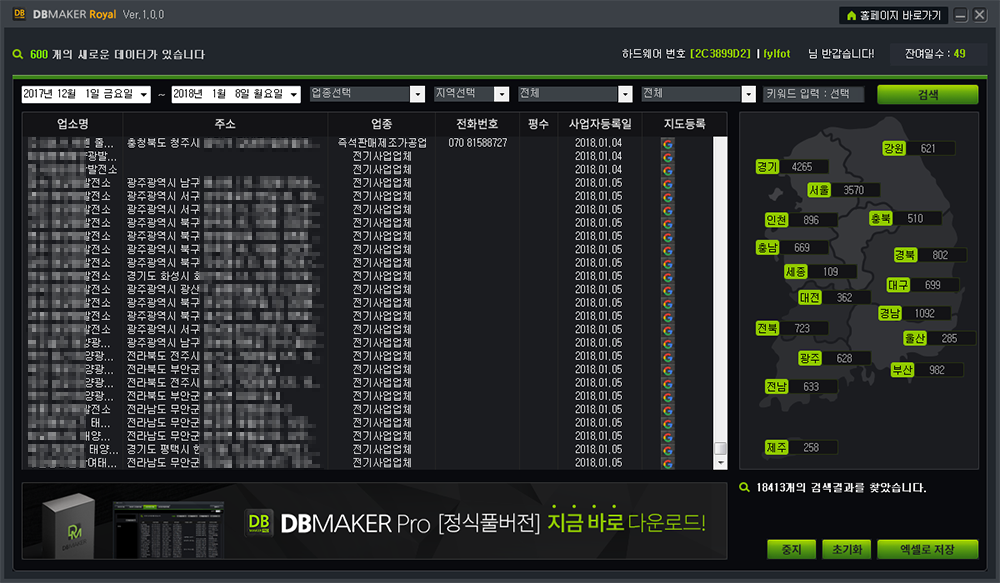Select the 충북 region label on the map

coord(881,219)
